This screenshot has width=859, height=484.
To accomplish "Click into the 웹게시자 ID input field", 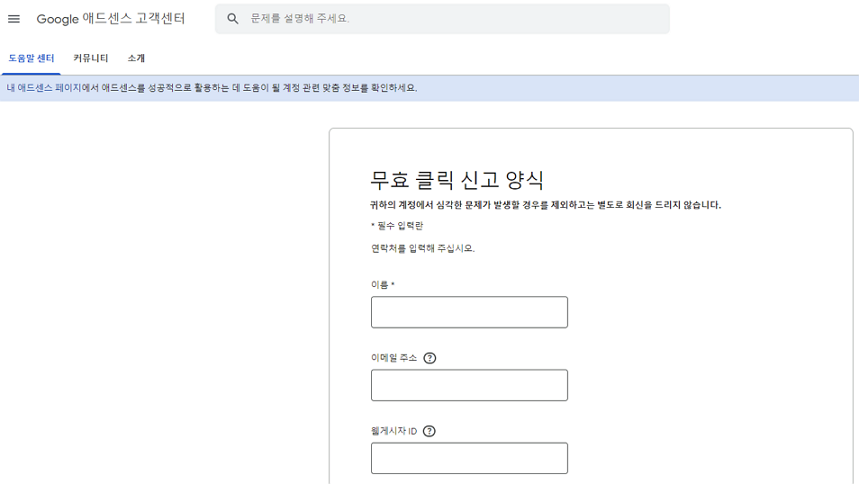I will coord(469,458).
